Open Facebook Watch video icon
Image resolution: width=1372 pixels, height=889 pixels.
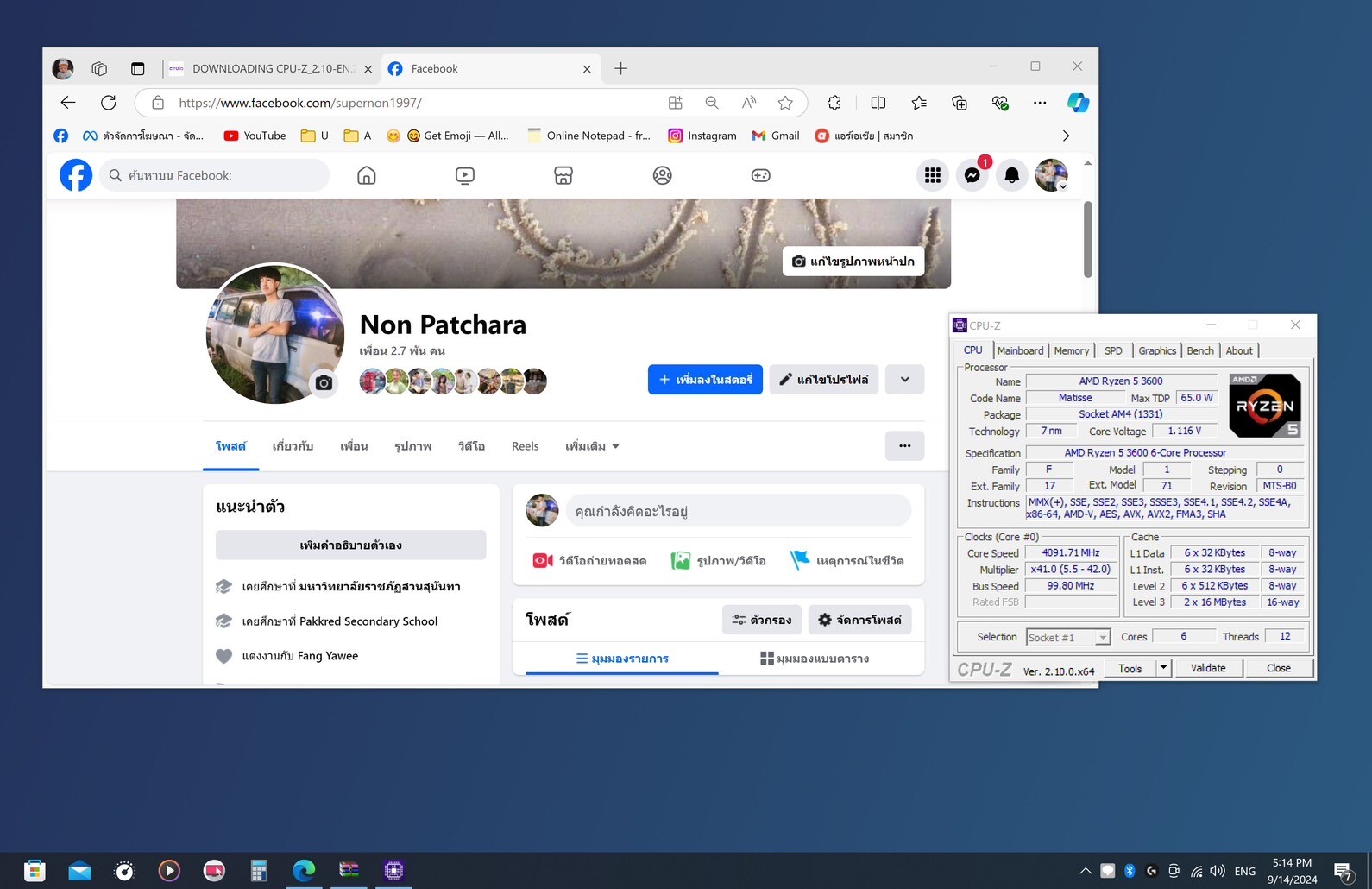tap(464, 175)
